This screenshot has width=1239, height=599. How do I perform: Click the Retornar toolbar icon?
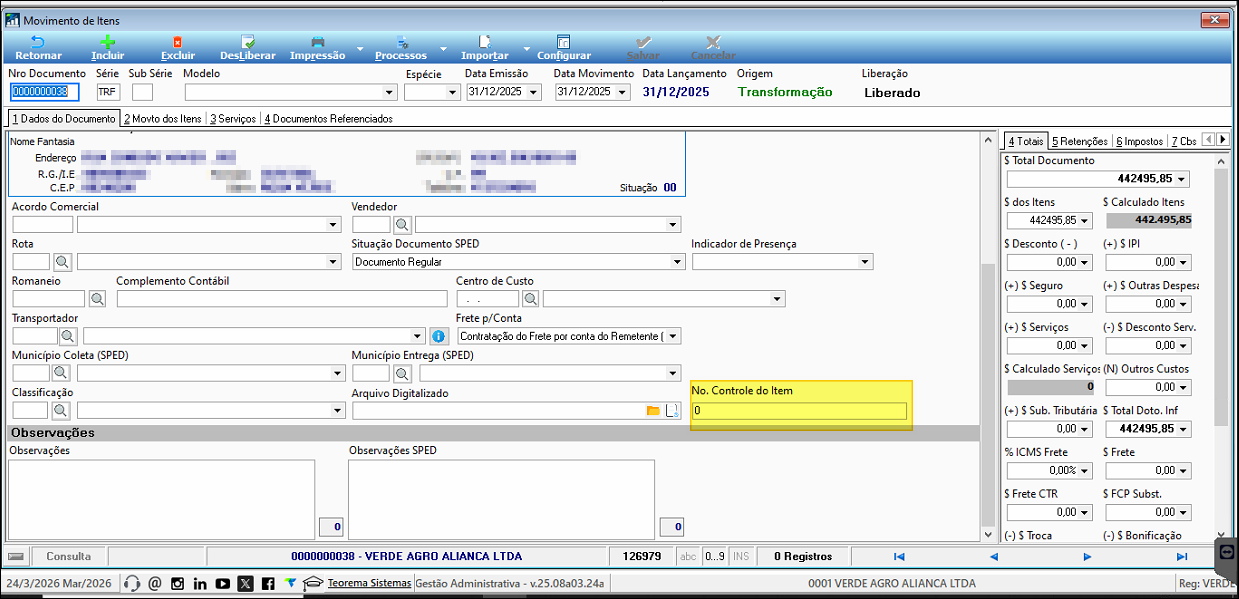coord(38,42)
